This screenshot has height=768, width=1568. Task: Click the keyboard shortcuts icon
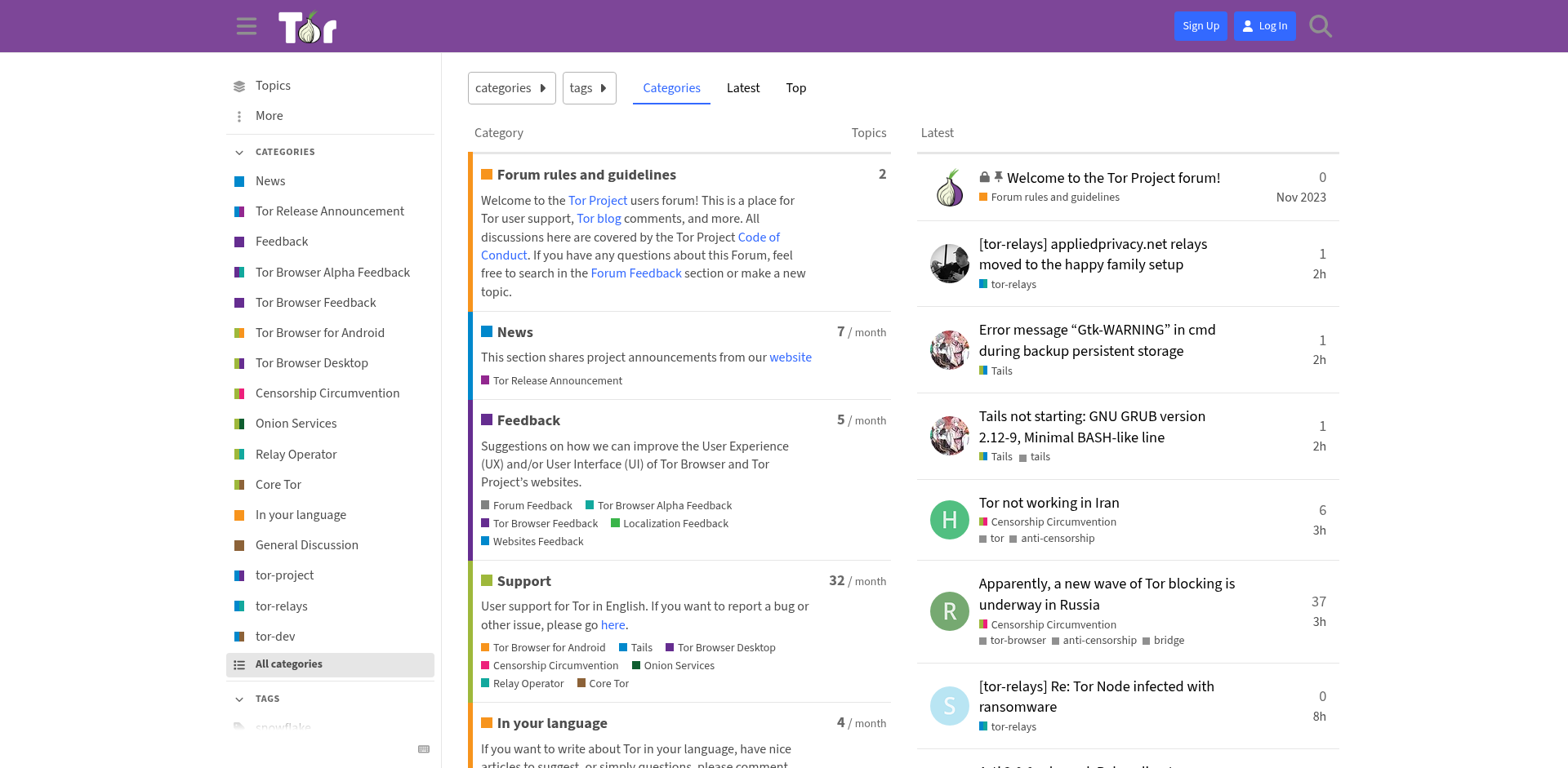[424, 749]
